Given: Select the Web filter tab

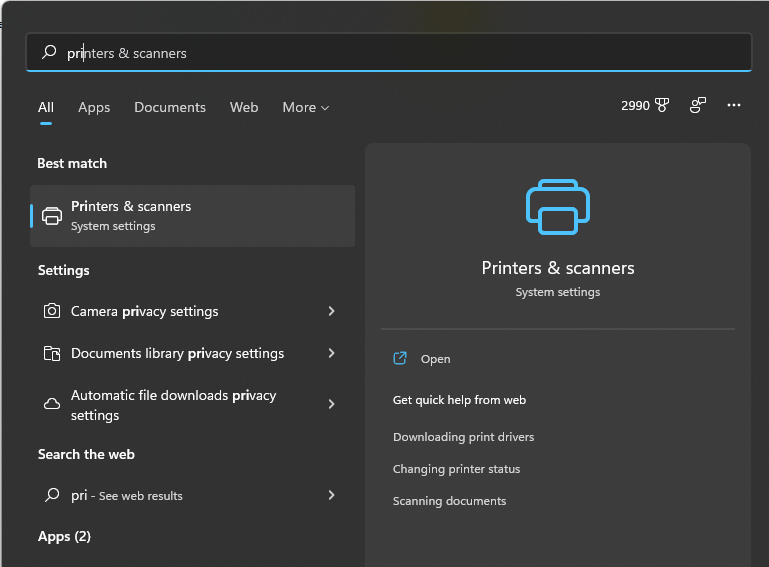Looking at the screenshot, I should click(244, 107).
